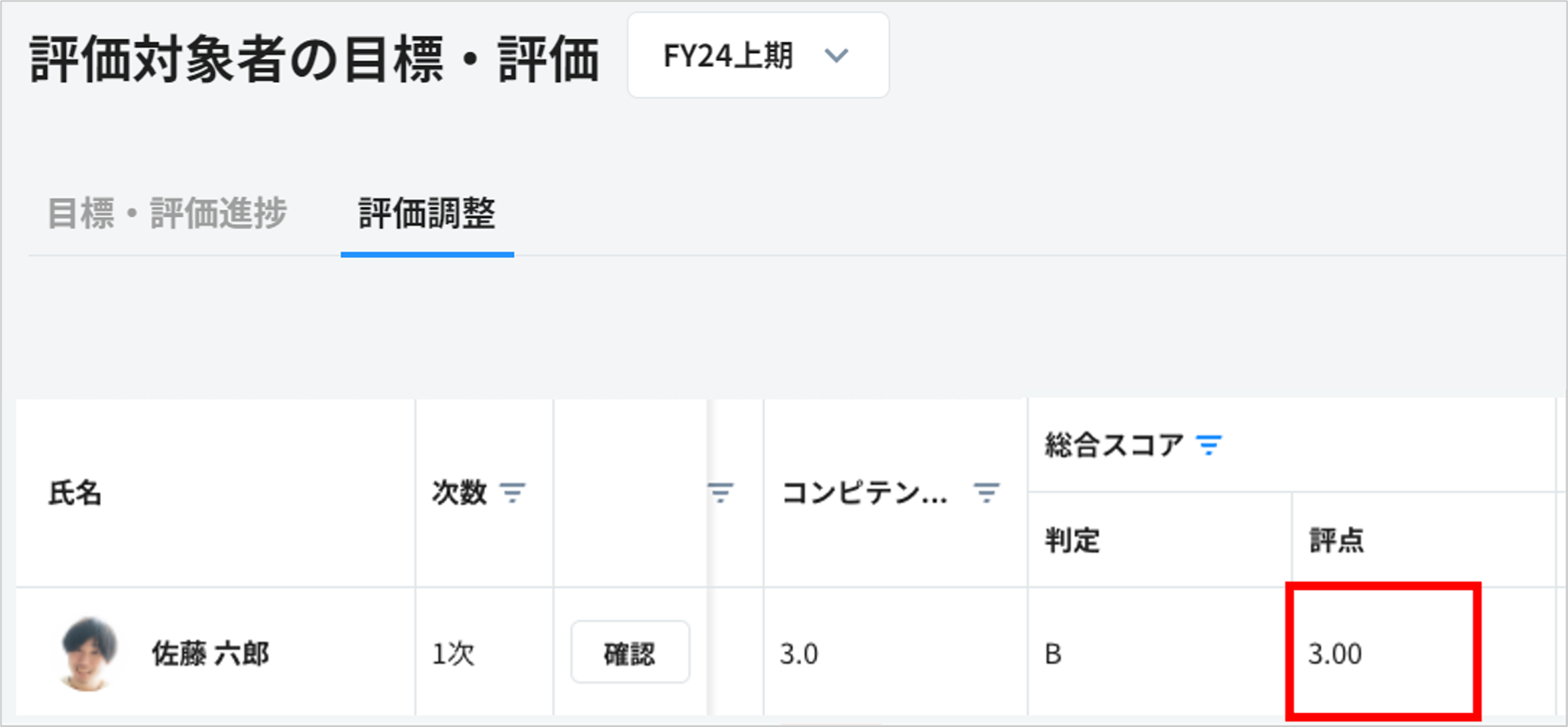Screen dimensions: 1568x727
Task: Switch to the 目標・評価進捗 tab
Action: (x=167, y=214)
